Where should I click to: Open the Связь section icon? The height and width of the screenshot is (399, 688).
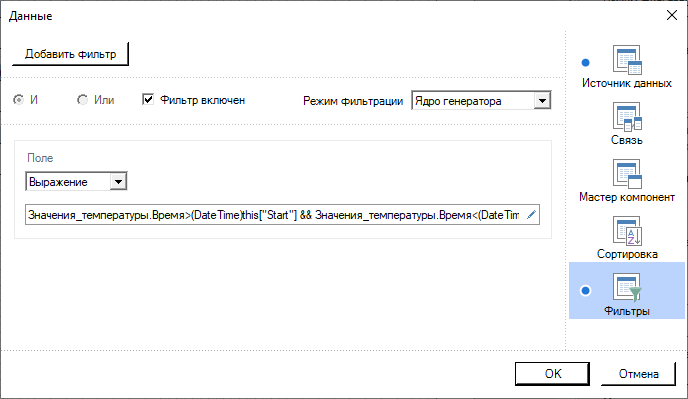tap(627, 117)
